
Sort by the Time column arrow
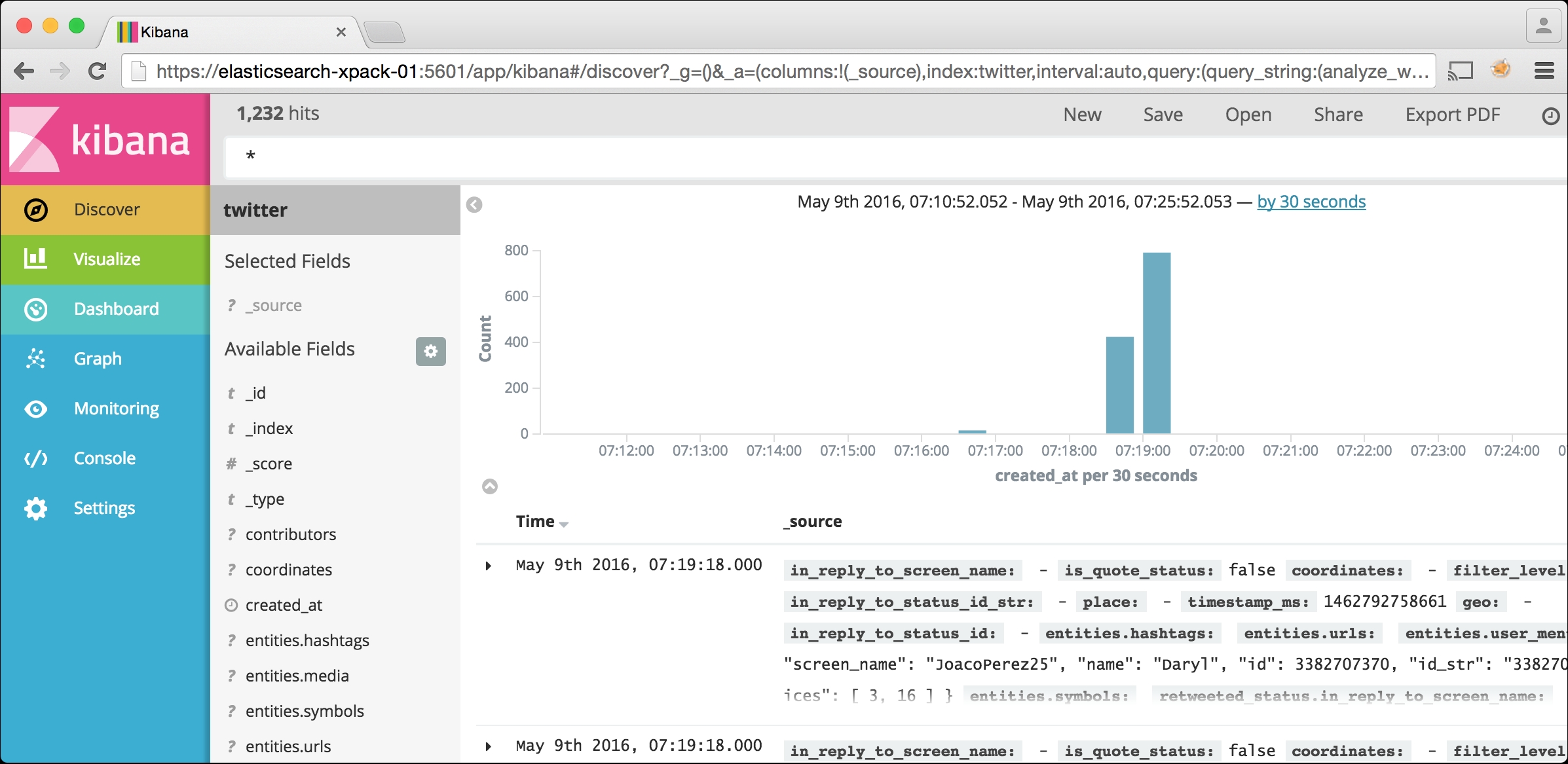[565, 524]
